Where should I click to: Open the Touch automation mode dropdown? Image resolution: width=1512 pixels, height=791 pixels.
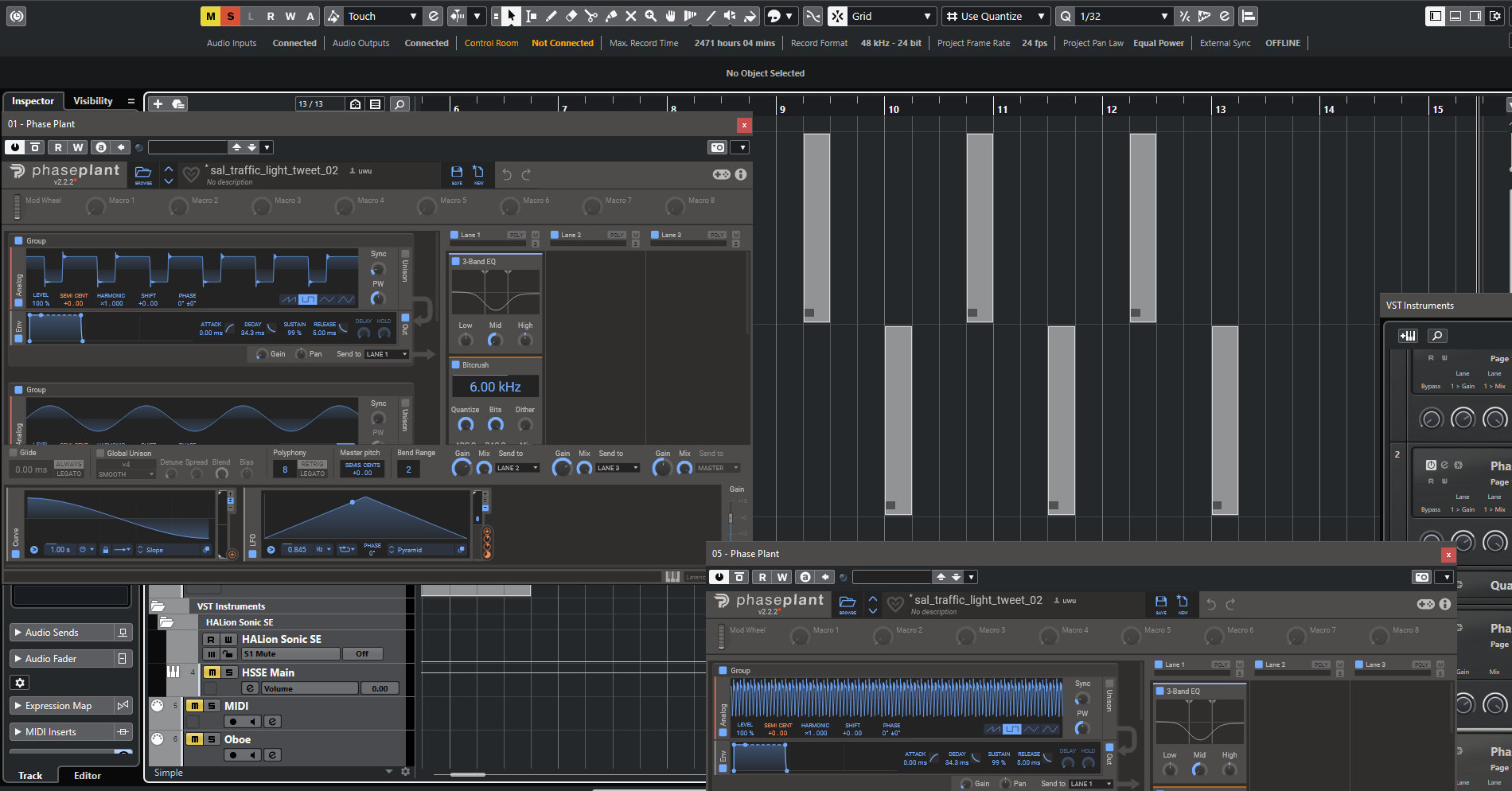click(x=383, y=16)
